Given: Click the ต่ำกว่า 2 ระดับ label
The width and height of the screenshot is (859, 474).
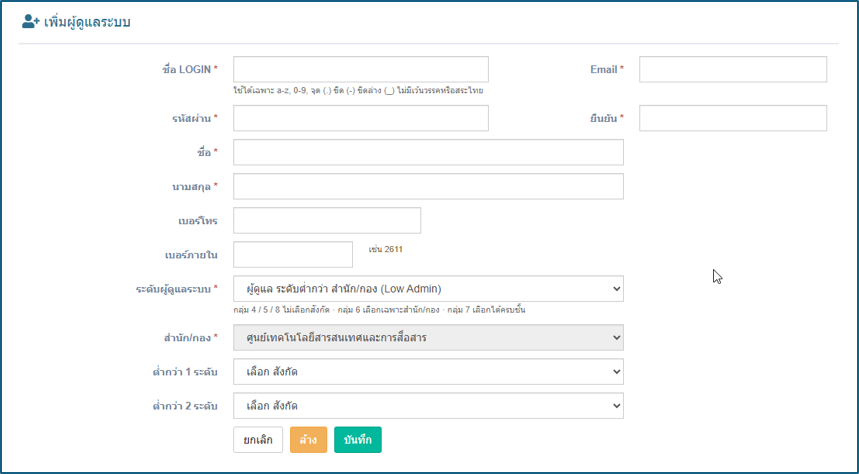Looking at the screenshot, I should [x=185, y=406].
